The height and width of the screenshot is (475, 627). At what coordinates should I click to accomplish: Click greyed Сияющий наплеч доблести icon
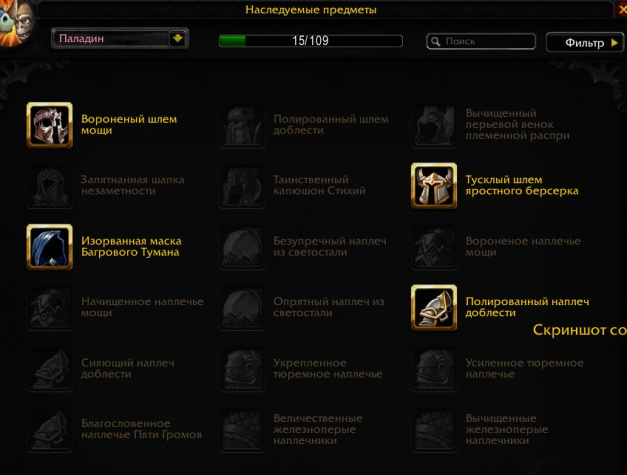[50, 369]
